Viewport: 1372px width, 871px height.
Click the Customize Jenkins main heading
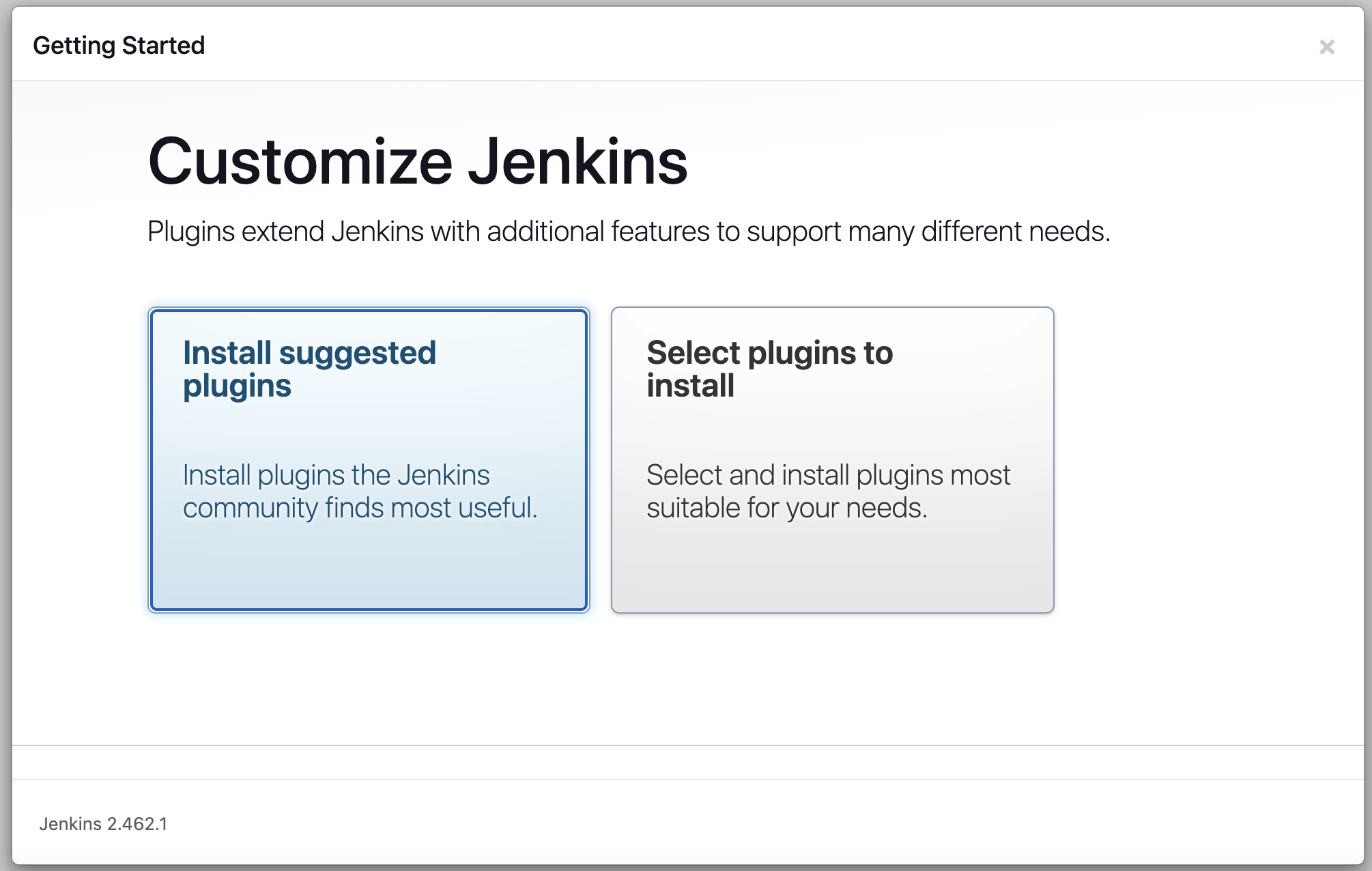417,162
